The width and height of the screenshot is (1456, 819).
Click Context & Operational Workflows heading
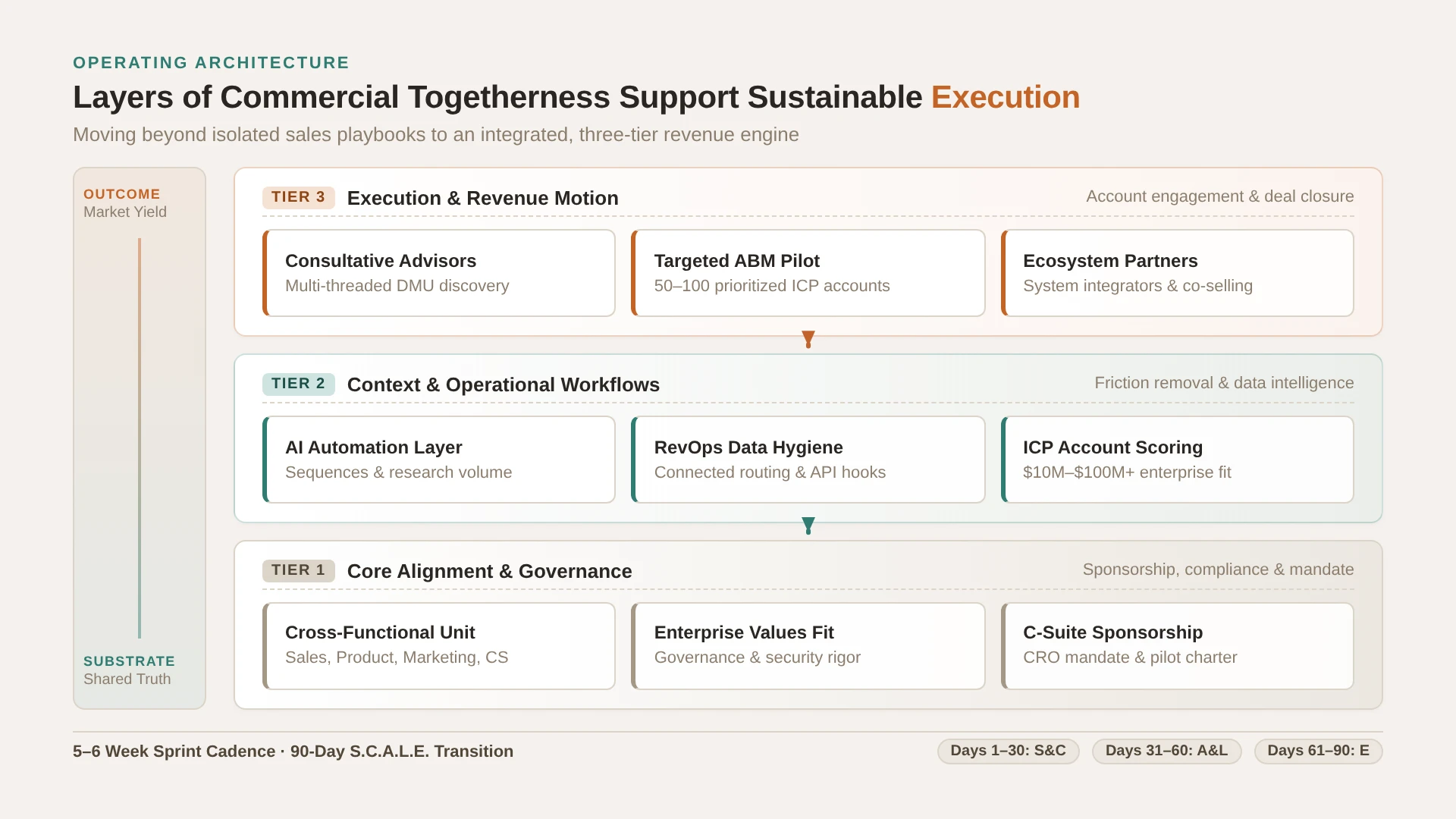coord(504,384)
